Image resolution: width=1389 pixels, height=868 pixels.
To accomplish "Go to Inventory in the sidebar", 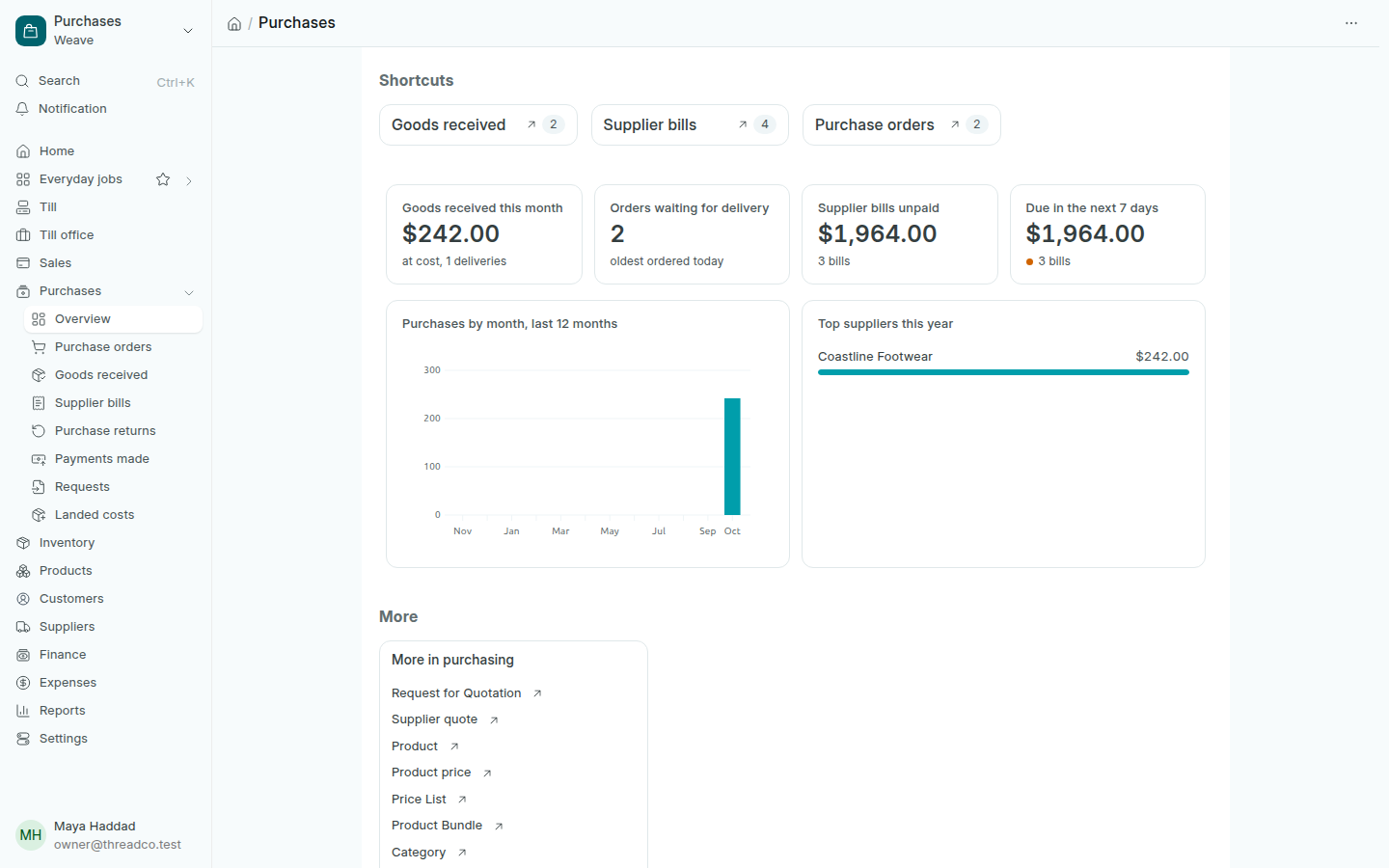I will (x=105, y=543).
